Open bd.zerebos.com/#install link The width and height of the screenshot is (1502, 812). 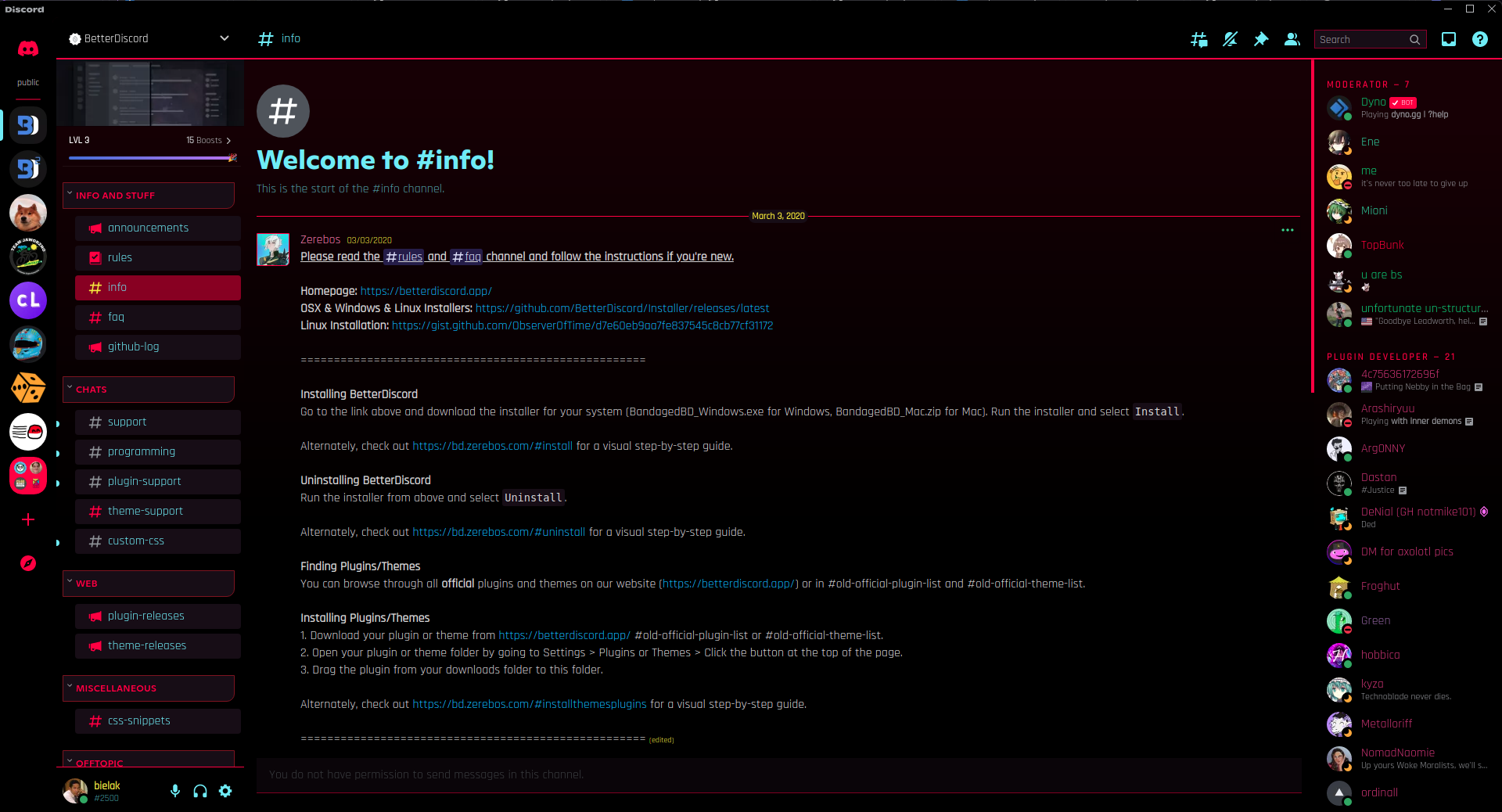coord(493,446)
